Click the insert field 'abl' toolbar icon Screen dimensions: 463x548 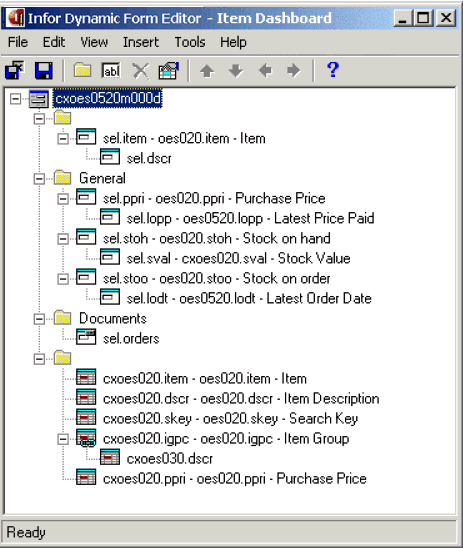click(111, 71)
